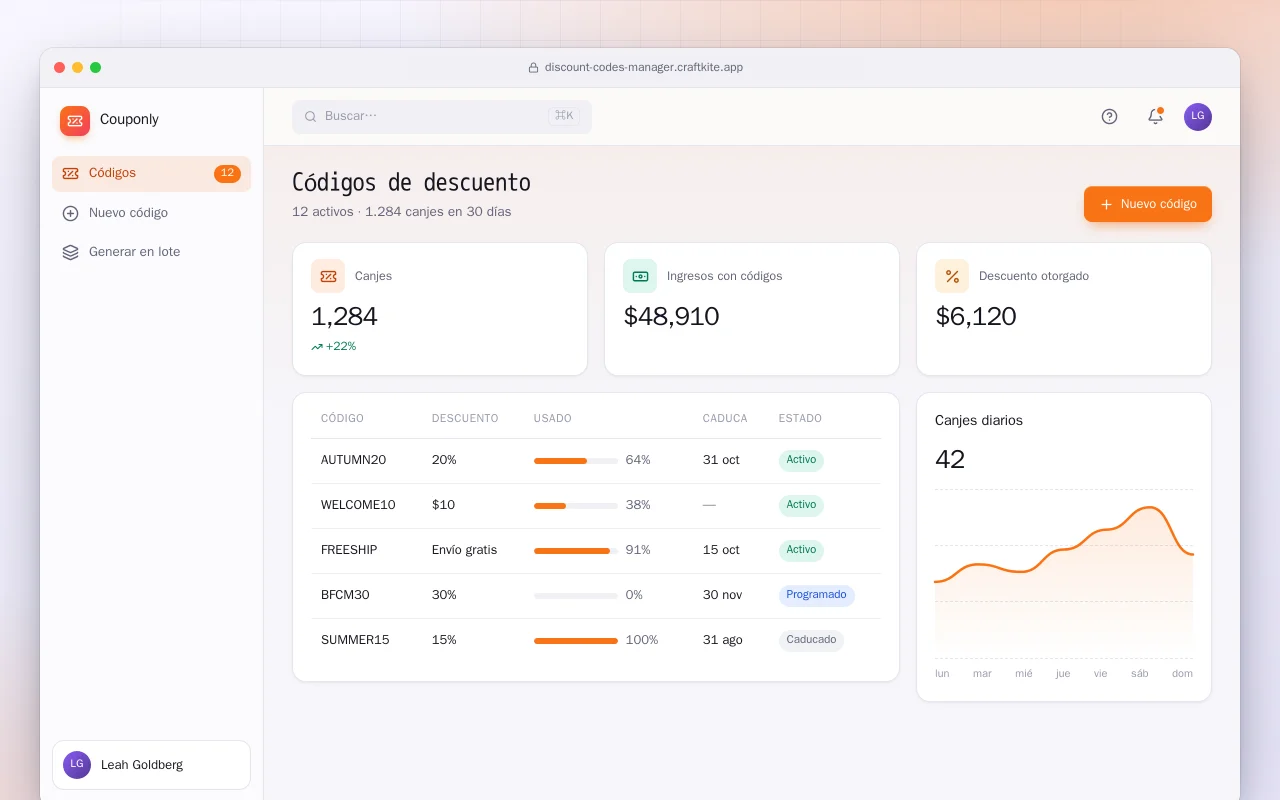
Task: Click the Canjes ticket card icon
Action: tap(328, 276)
